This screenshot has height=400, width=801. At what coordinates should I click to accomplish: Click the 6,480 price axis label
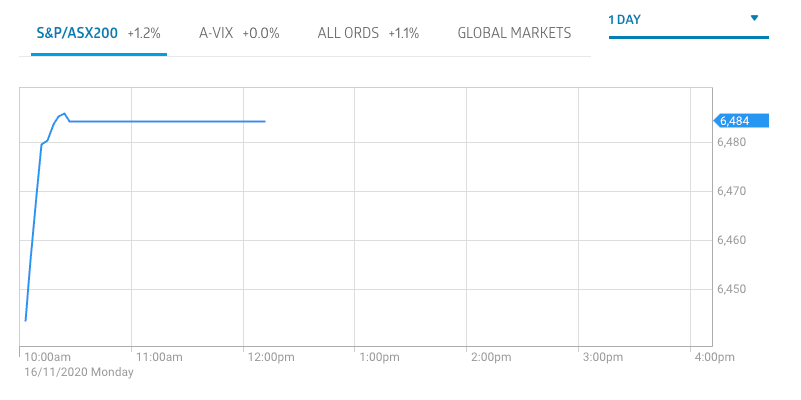tap(731, 143)
